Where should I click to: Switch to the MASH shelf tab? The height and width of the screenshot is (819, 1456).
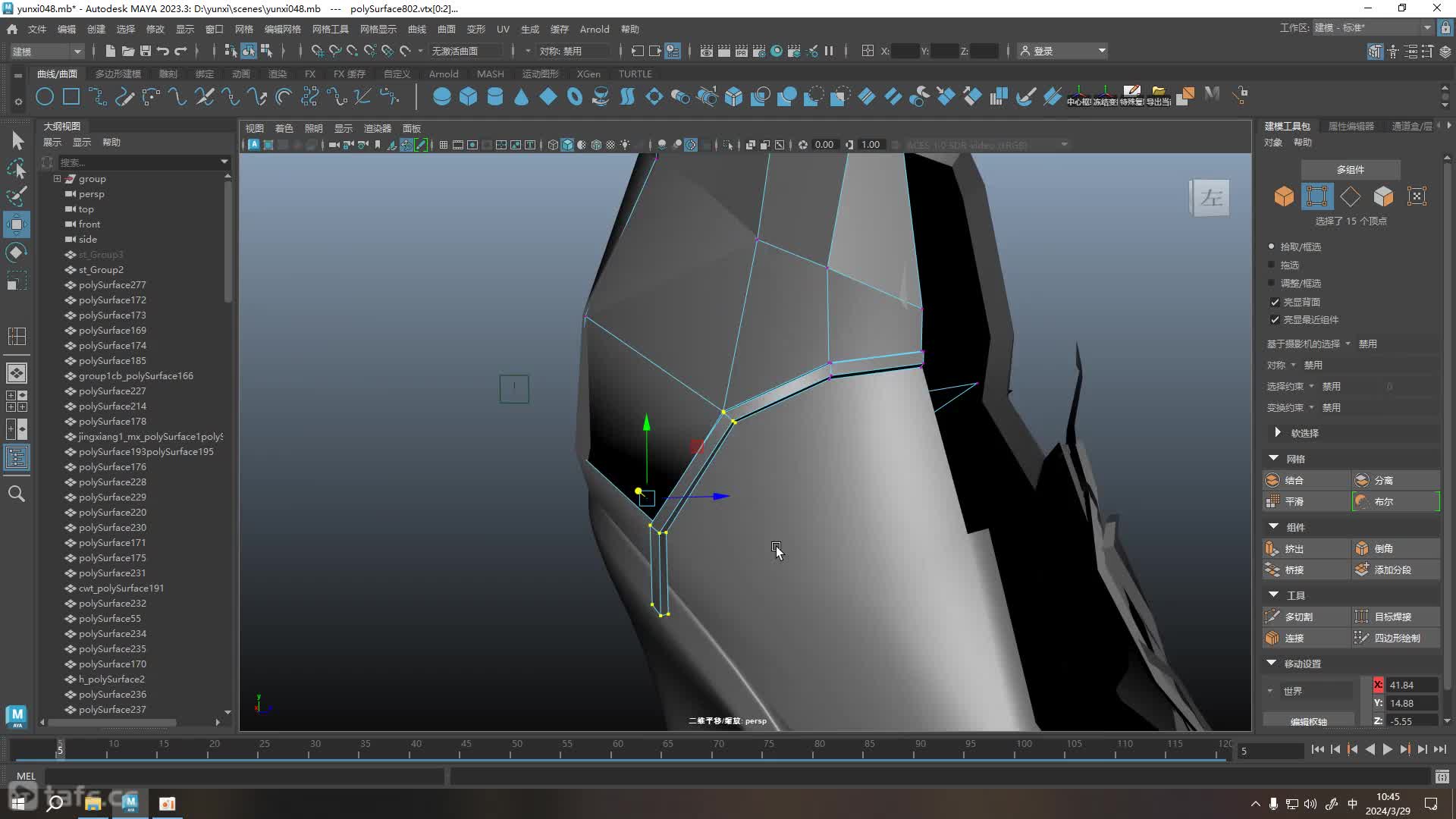pos(490,74)
